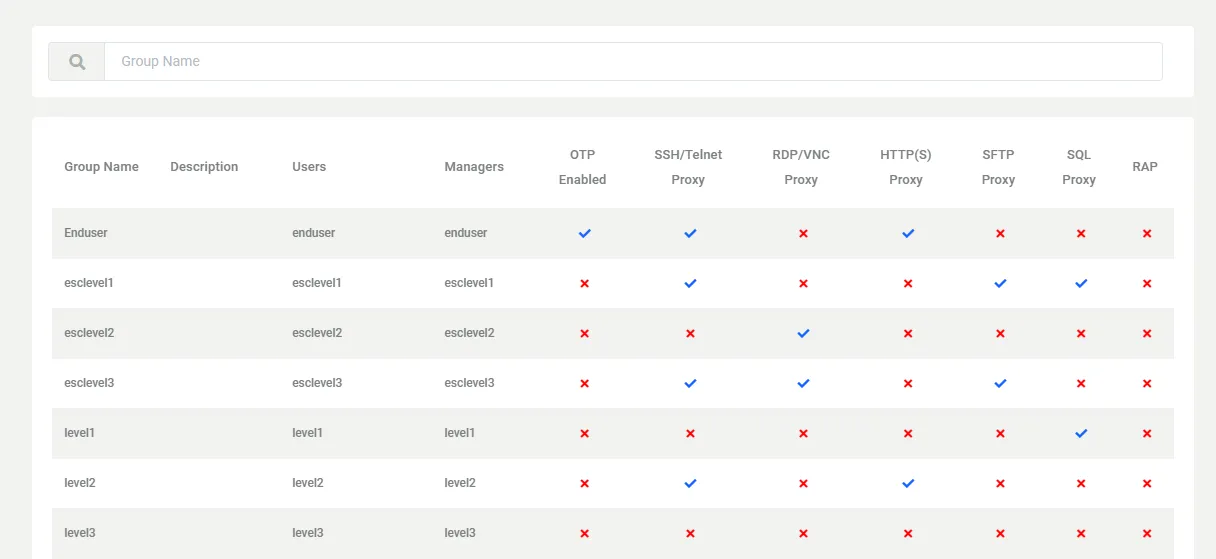
Task: Click the Group Name column header
Action: click(x=101, y=167)
